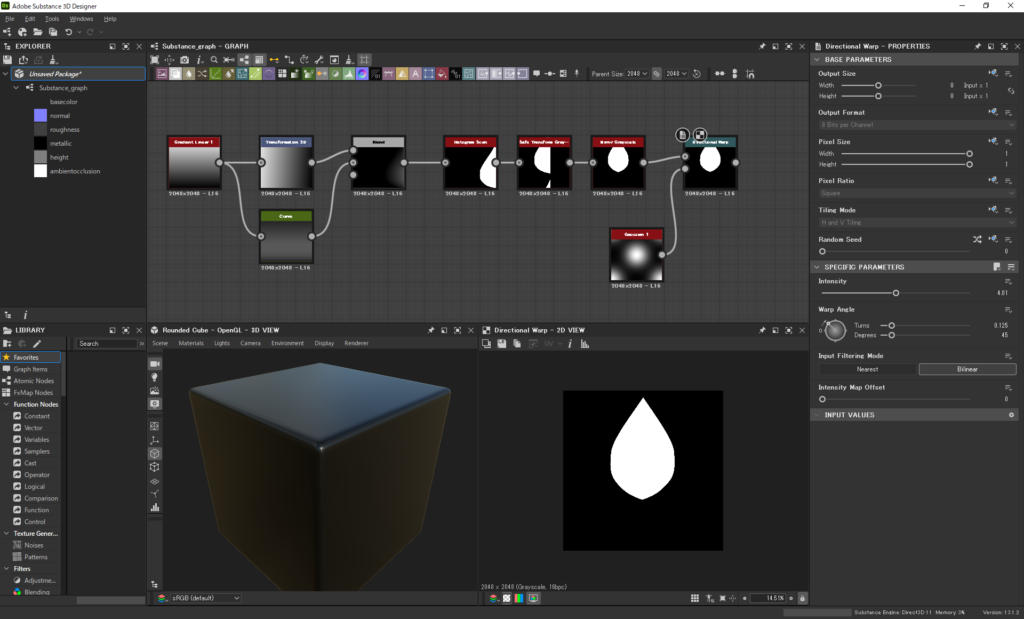Click the light bulb icon in 3D view

[x=155, y=377]
